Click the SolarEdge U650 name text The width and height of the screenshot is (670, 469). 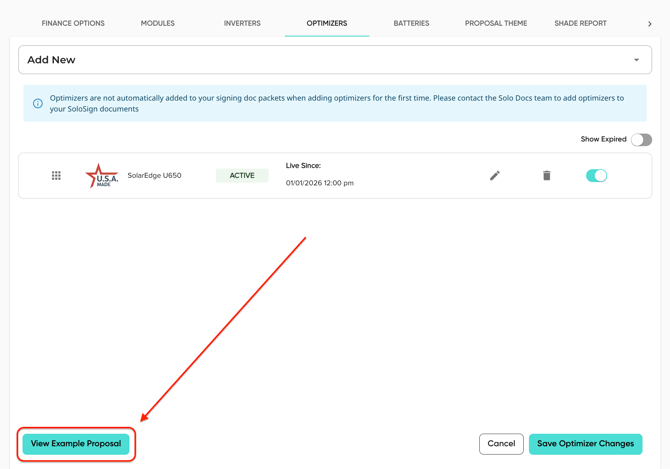click(154, 176)
